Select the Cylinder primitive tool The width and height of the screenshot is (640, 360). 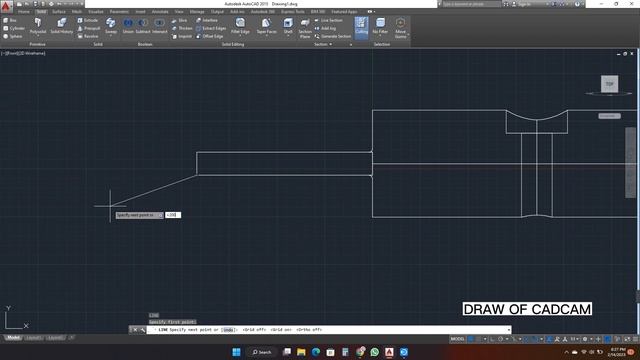(x=14, y=28)
